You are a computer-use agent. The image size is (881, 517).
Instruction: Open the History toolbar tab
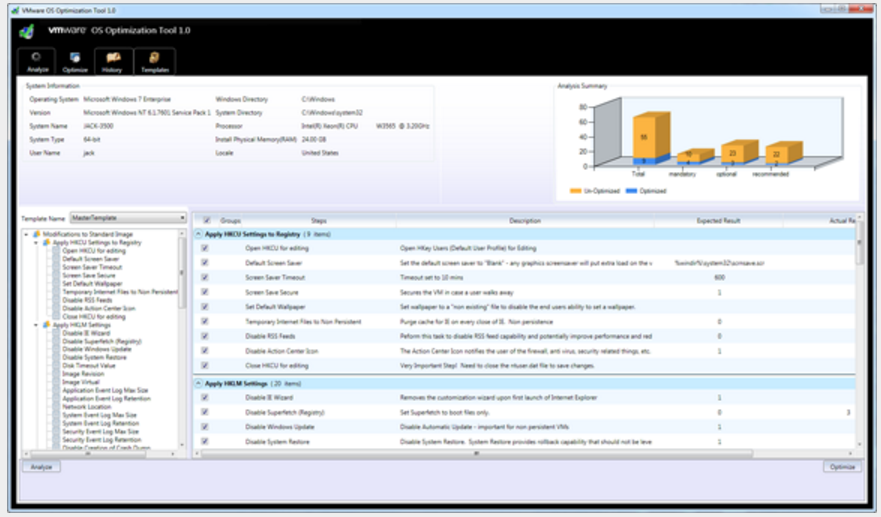click(x=112, y=61)
